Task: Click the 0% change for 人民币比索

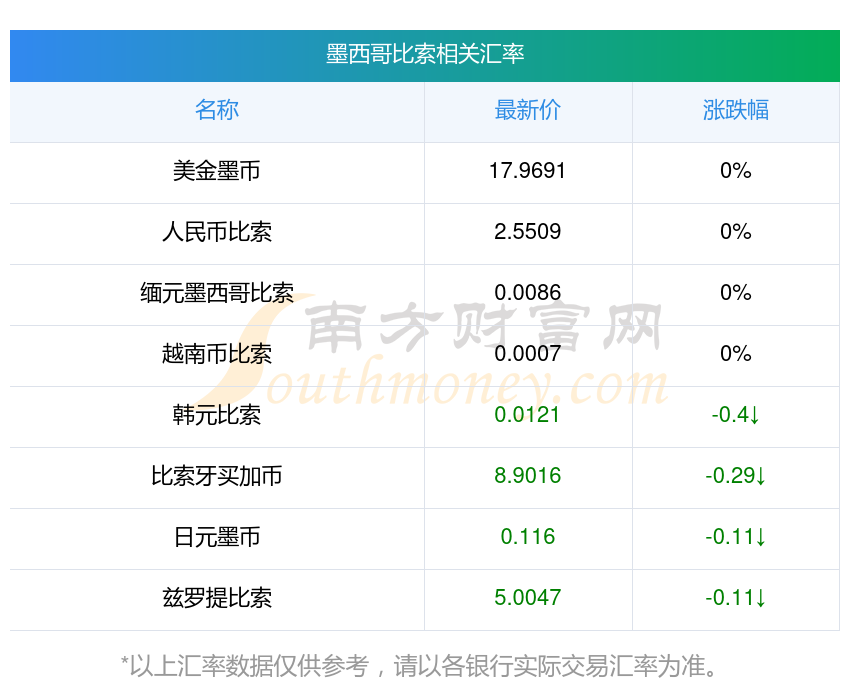Action: click(x=736, y=232)
